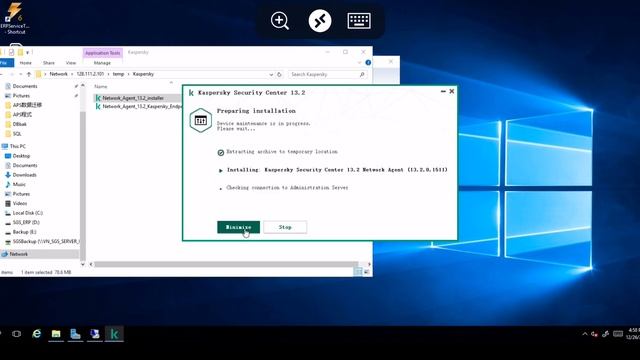This screenshot has height=360, width=640.
Task: Open File Explorer from the taskbar
Action: pos(56,334)
